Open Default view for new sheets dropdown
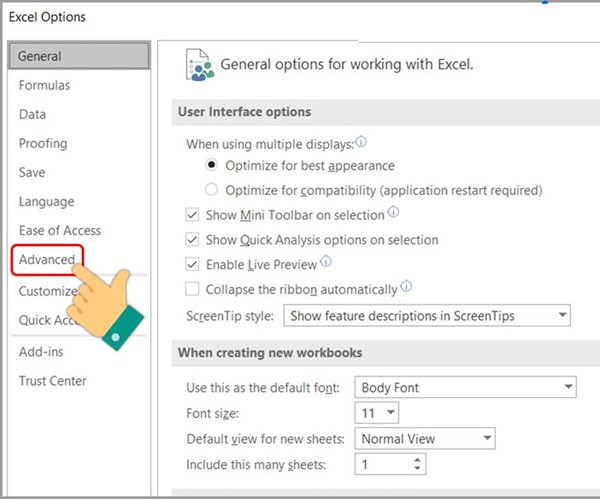Screen dimensions: 606x500 425,439
